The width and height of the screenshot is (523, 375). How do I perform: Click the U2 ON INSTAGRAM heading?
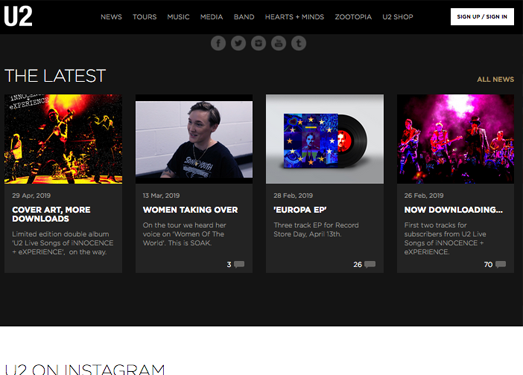pos(85,370)
